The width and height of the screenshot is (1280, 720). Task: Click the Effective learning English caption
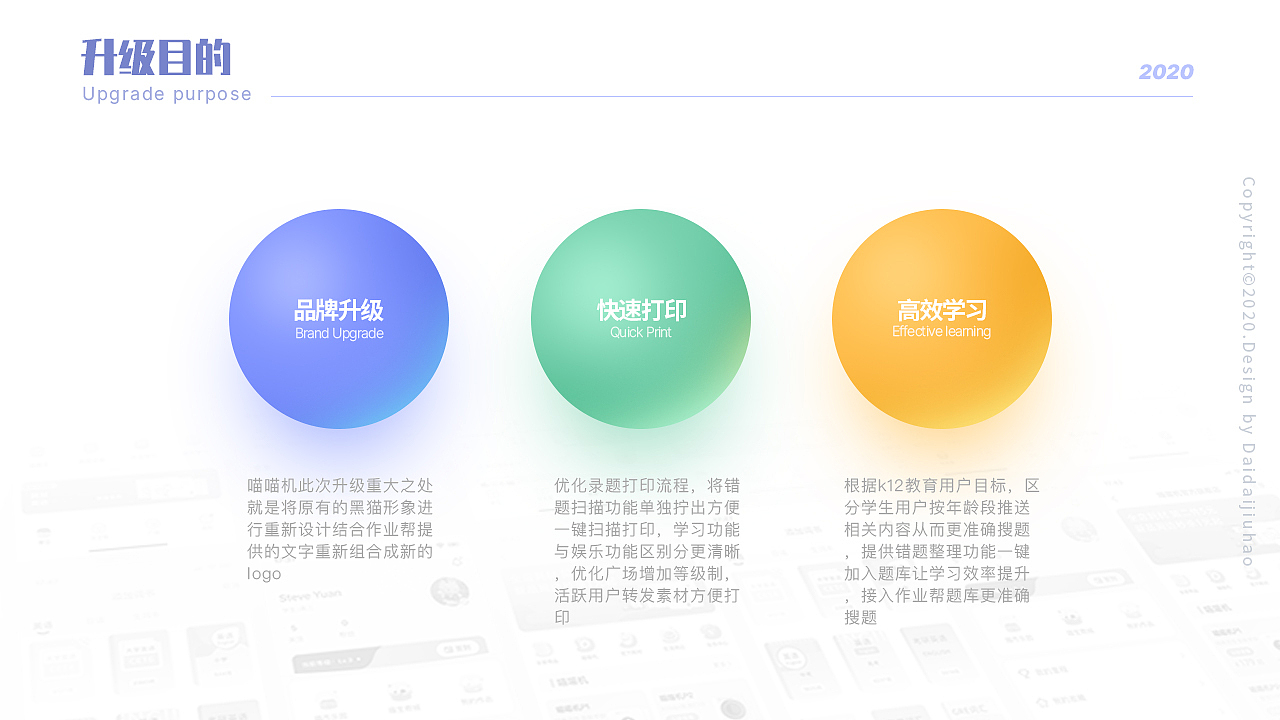(x=941, y=332)
